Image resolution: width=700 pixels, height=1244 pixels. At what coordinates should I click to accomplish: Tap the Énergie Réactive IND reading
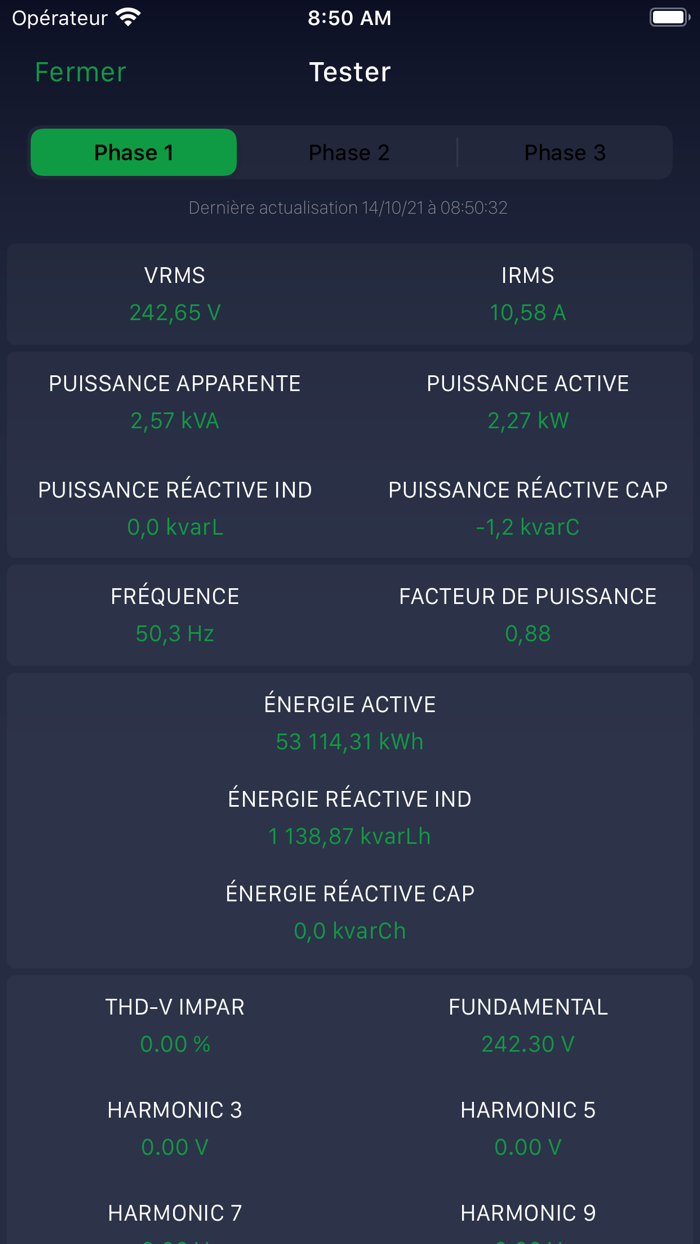click(x=350, y=836)
